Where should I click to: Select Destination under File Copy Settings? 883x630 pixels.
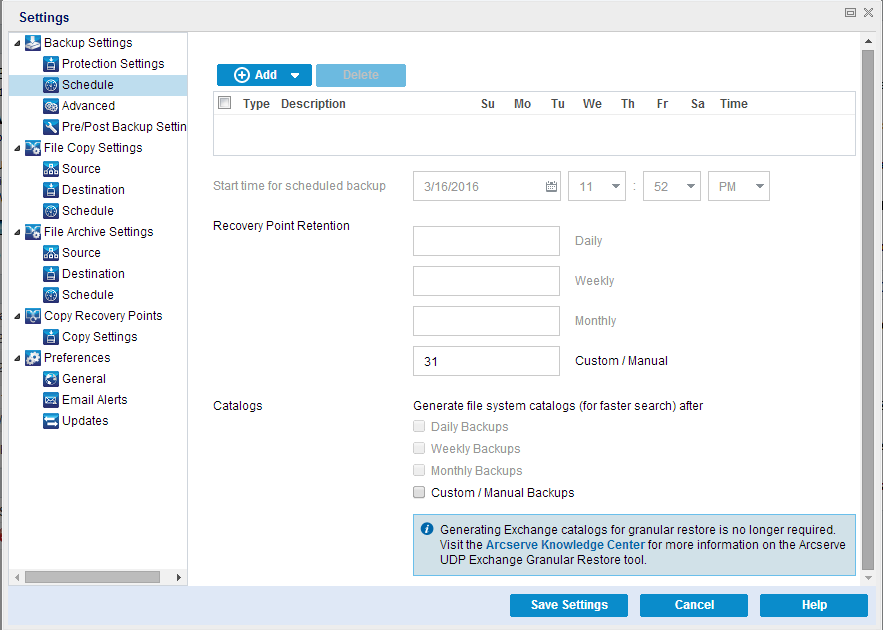[93, 190]
